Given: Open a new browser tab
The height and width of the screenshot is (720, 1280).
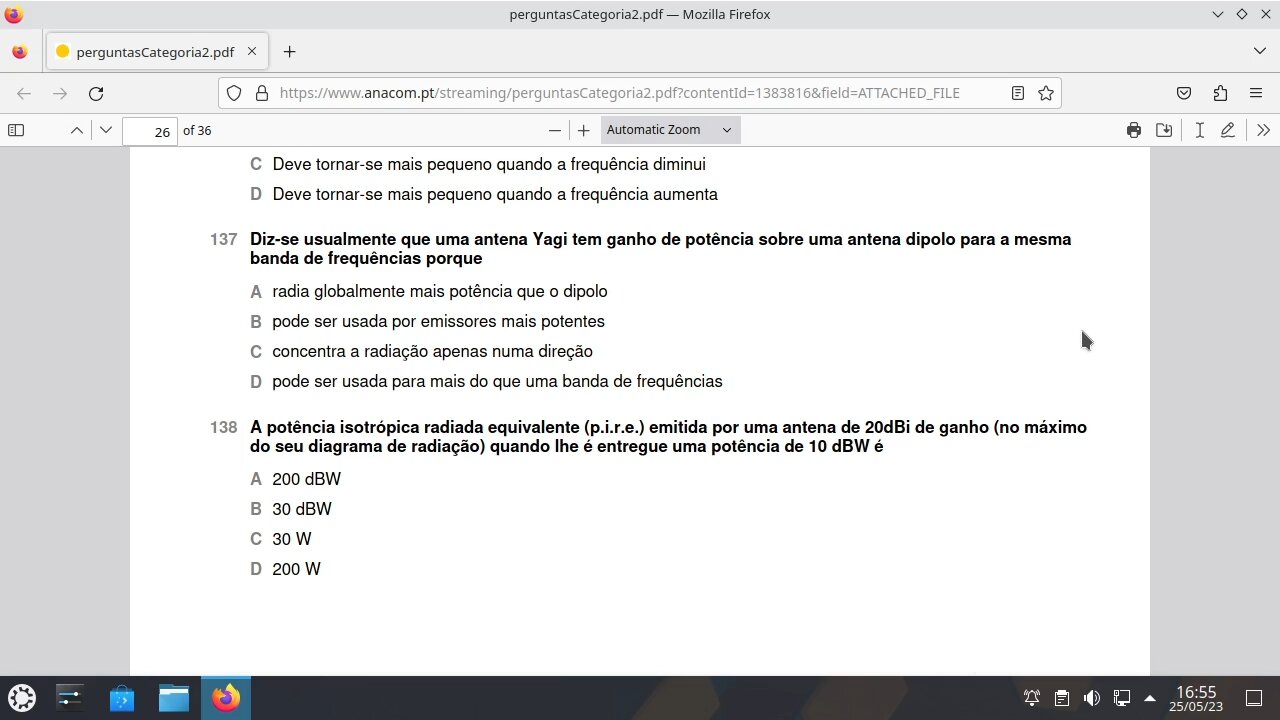Looking at the screenshot, I should pos(289,52).
